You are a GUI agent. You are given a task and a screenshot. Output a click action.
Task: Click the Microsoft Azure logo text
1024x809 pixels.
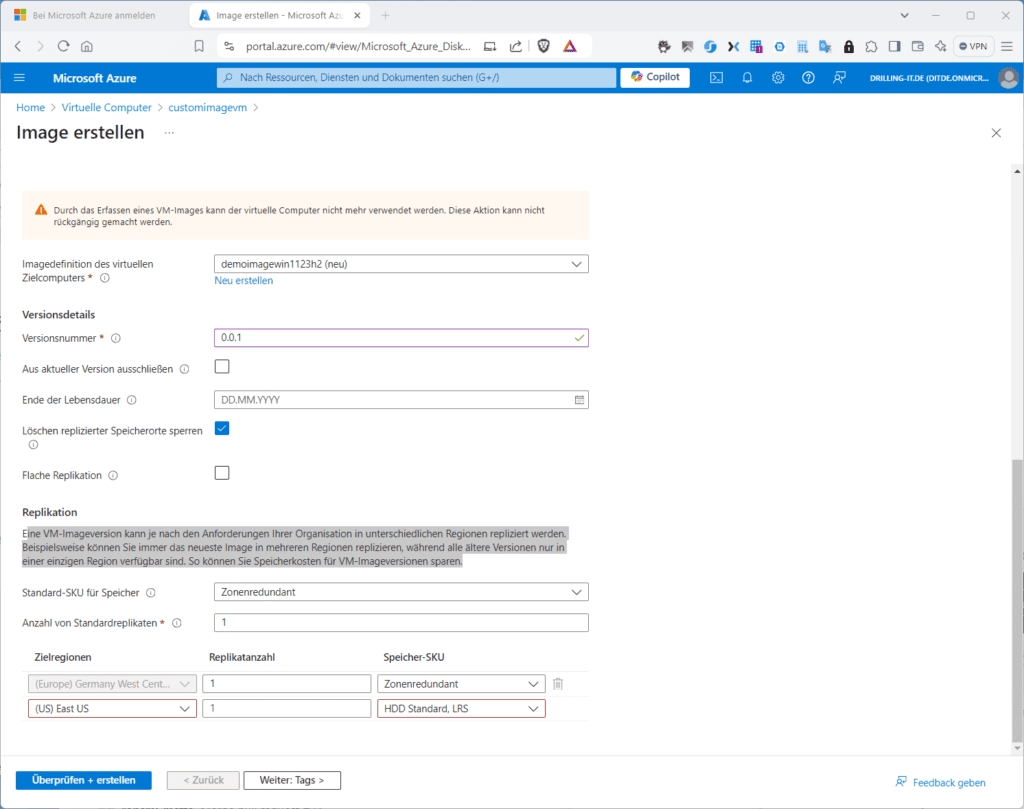click(95, 78)
